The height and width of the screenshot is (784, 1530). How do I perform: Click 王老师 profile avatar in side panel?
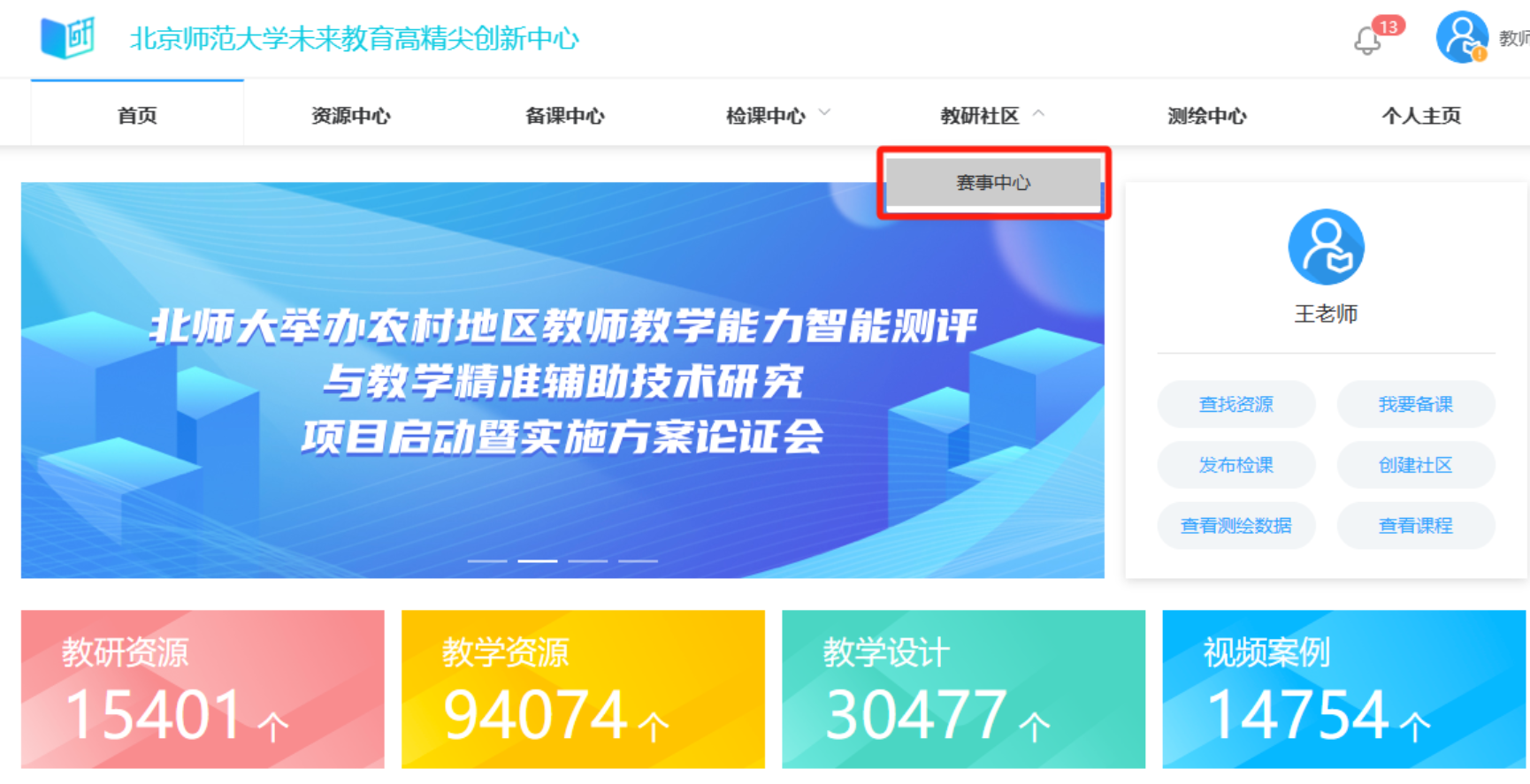tap(1326, 247)
